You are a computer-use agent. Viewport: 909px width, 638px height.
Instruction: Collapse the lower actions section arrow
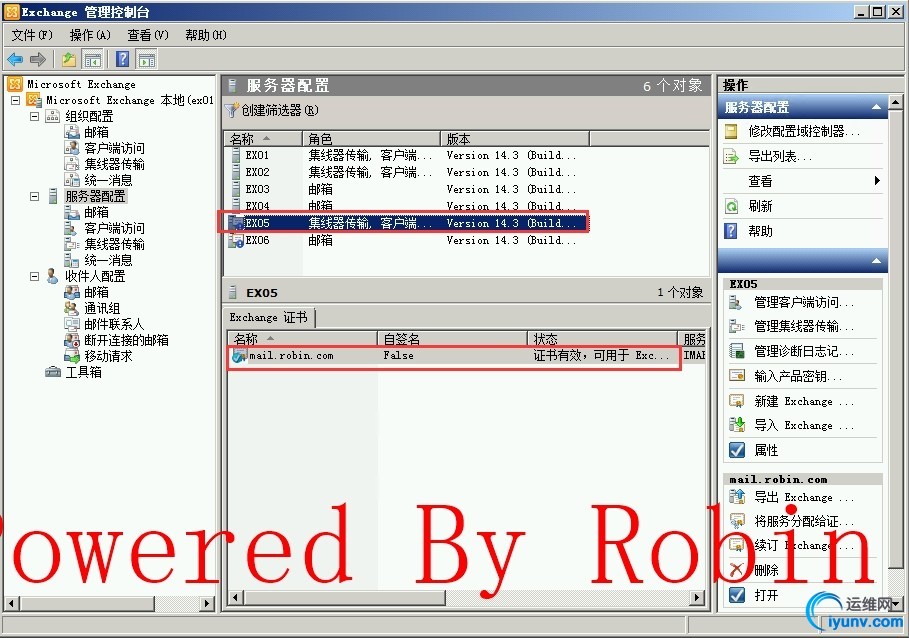876,261
